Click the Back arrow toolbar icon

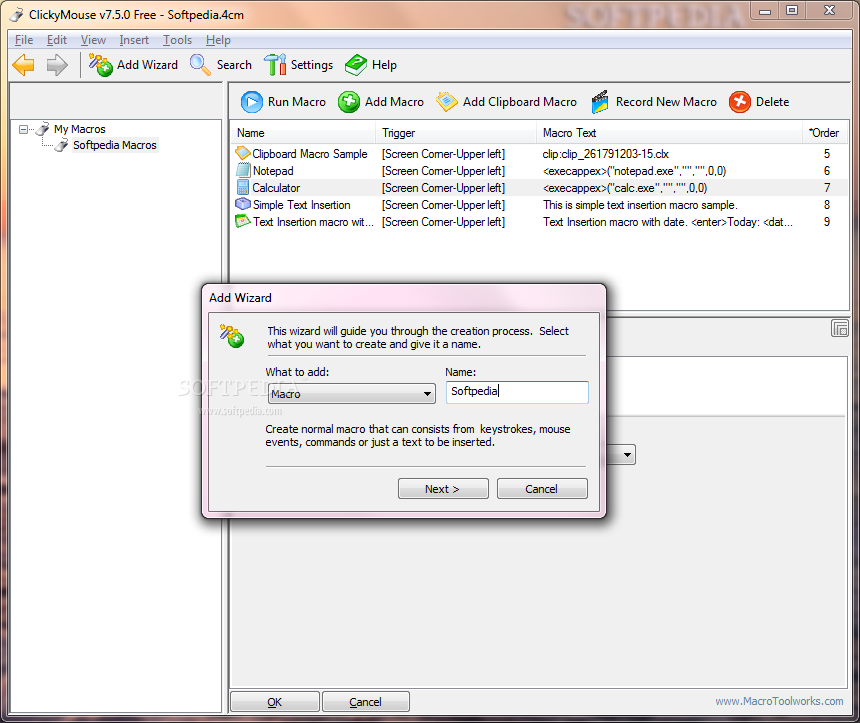tap(24, 65)
